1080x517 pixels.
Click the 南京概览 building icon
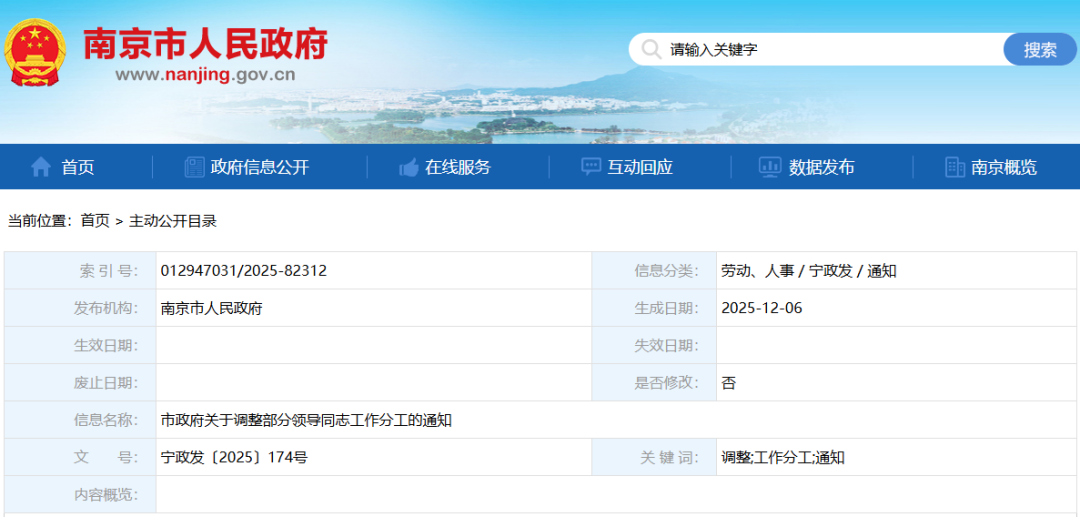point(955,167)
